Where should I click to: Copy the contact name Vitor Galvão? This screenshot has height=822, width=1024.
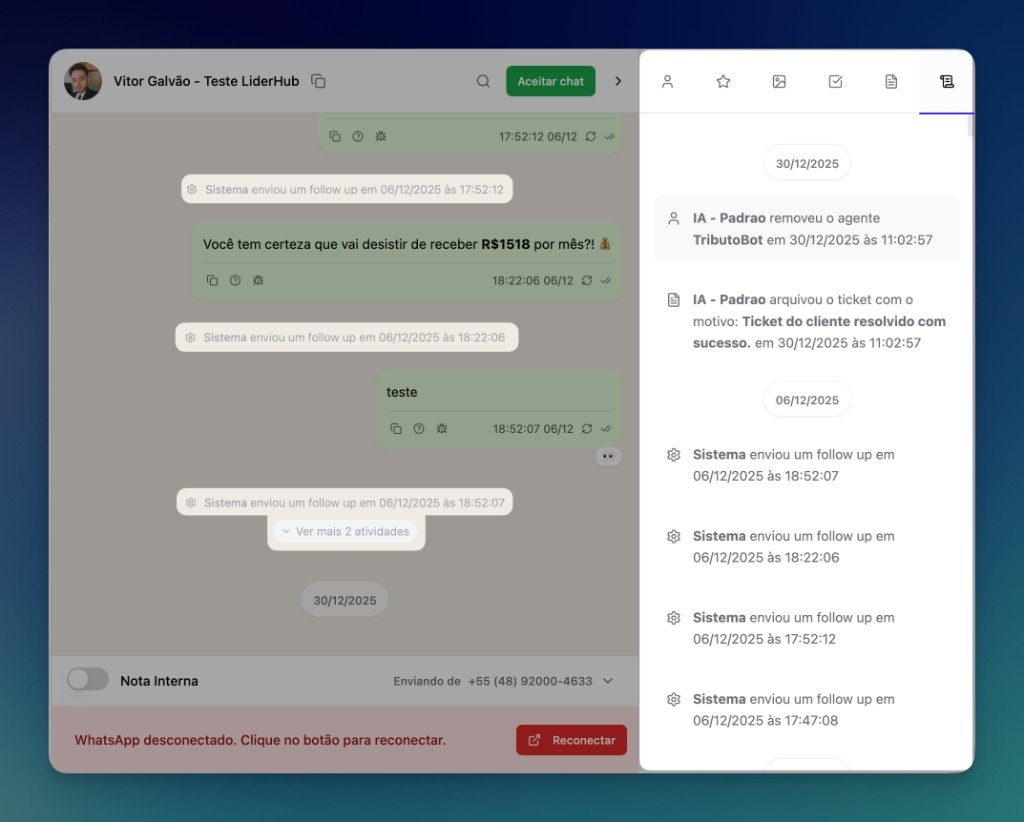[318, 81]
